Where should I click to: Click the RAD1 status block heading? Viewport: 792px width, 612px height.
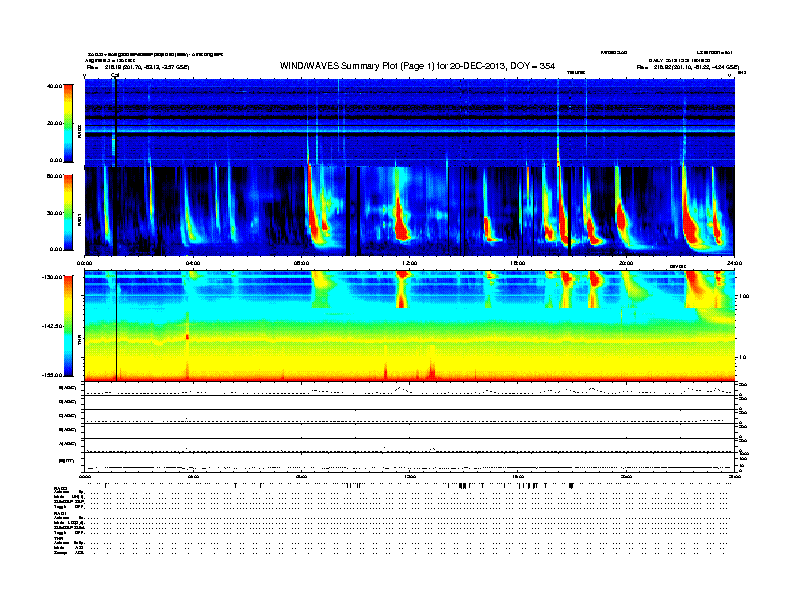click(60, 514)
